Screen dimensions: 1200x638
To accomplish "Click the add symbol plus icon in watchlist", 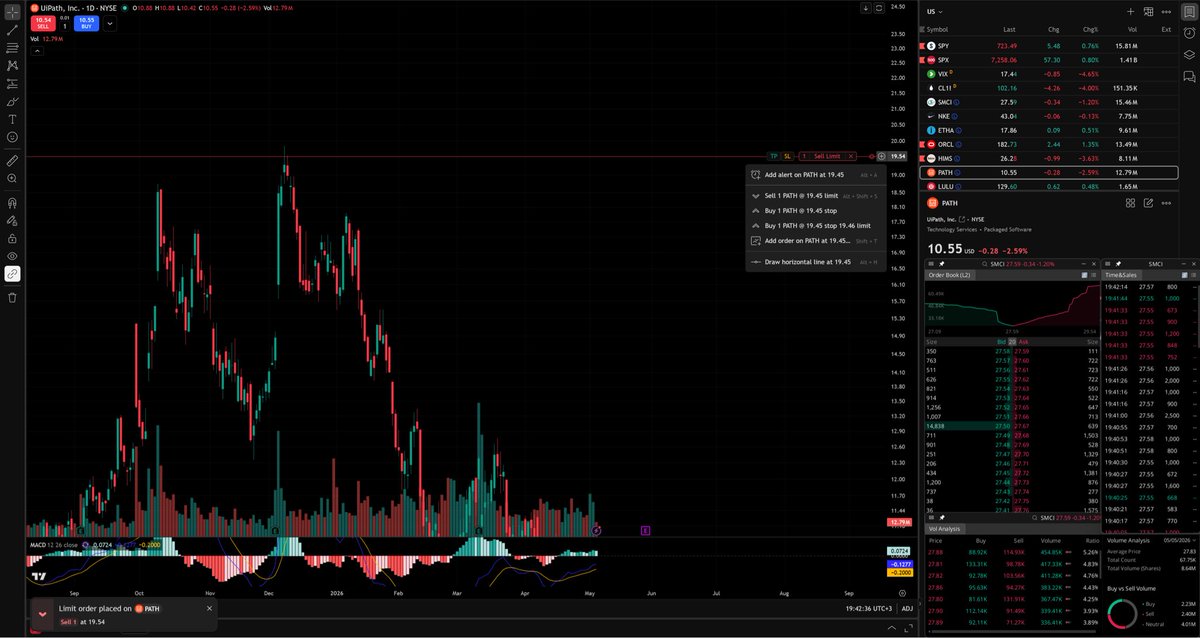I will tap(1130, 12).
